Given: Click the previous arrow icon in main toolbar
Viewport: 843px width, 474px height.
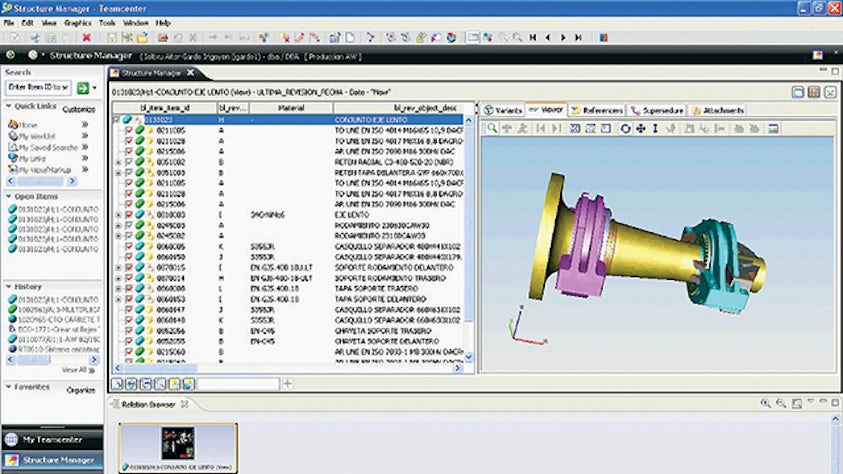Looking at the screenshot, I should point(548,38).
